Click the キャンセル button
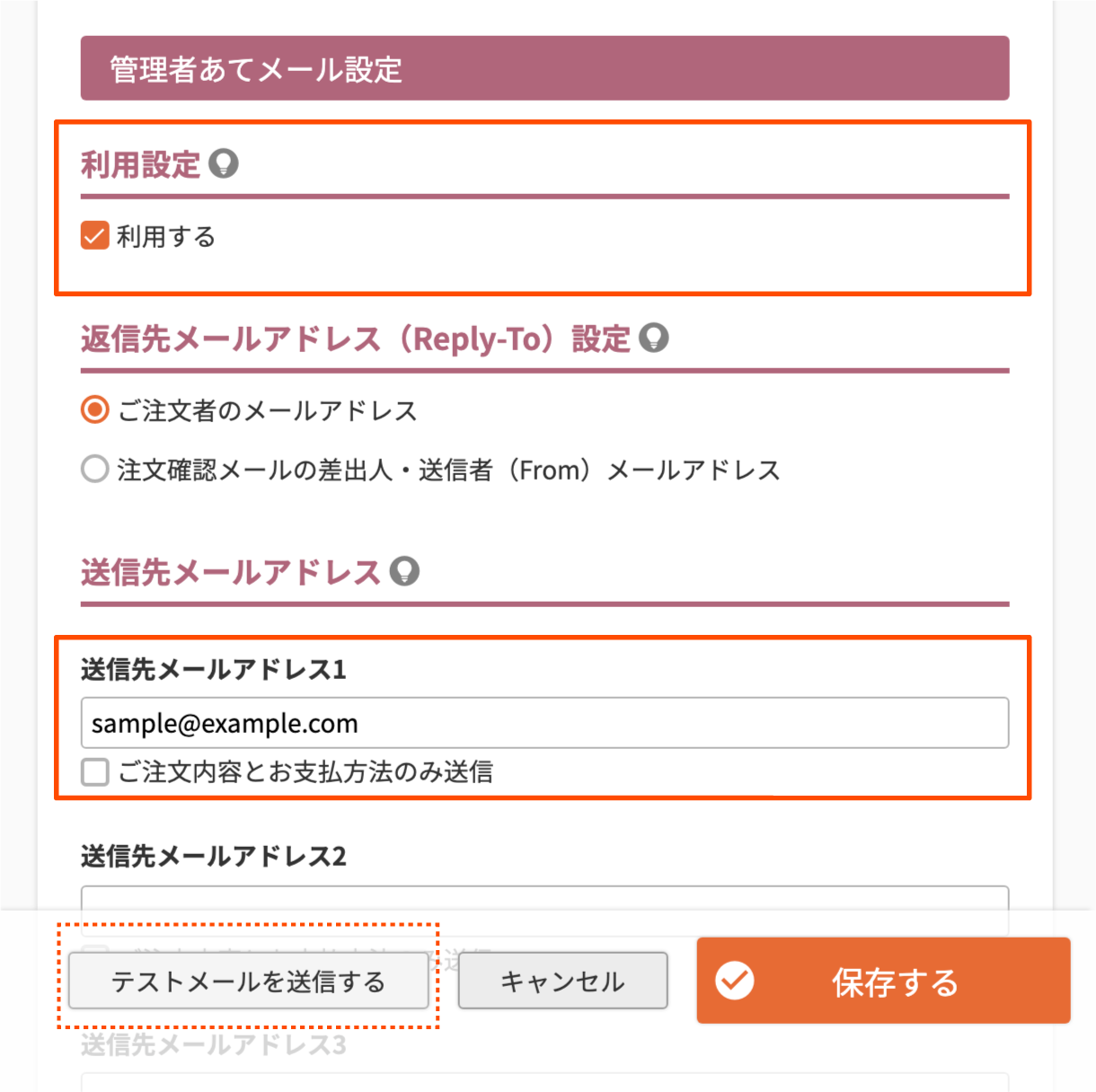The width and height of the screenshot is (1096, 1092). (563, 981)
